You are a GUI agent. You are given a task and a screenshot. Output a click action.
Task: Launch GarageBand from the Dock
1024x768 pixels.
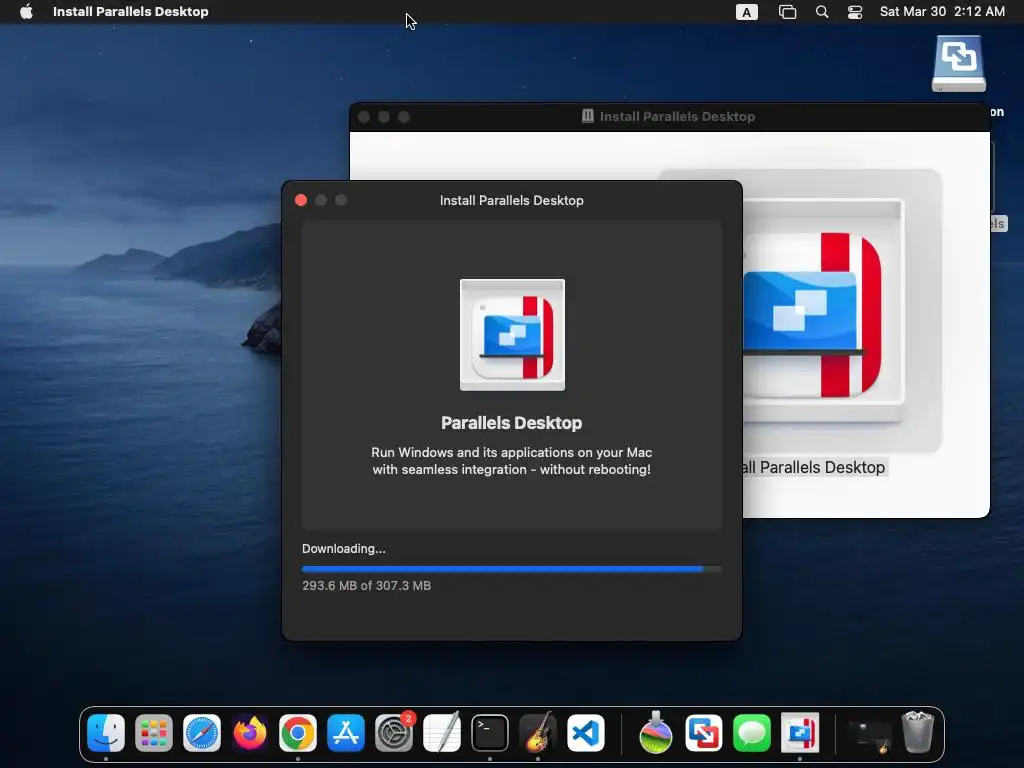[x=537, y=733]
